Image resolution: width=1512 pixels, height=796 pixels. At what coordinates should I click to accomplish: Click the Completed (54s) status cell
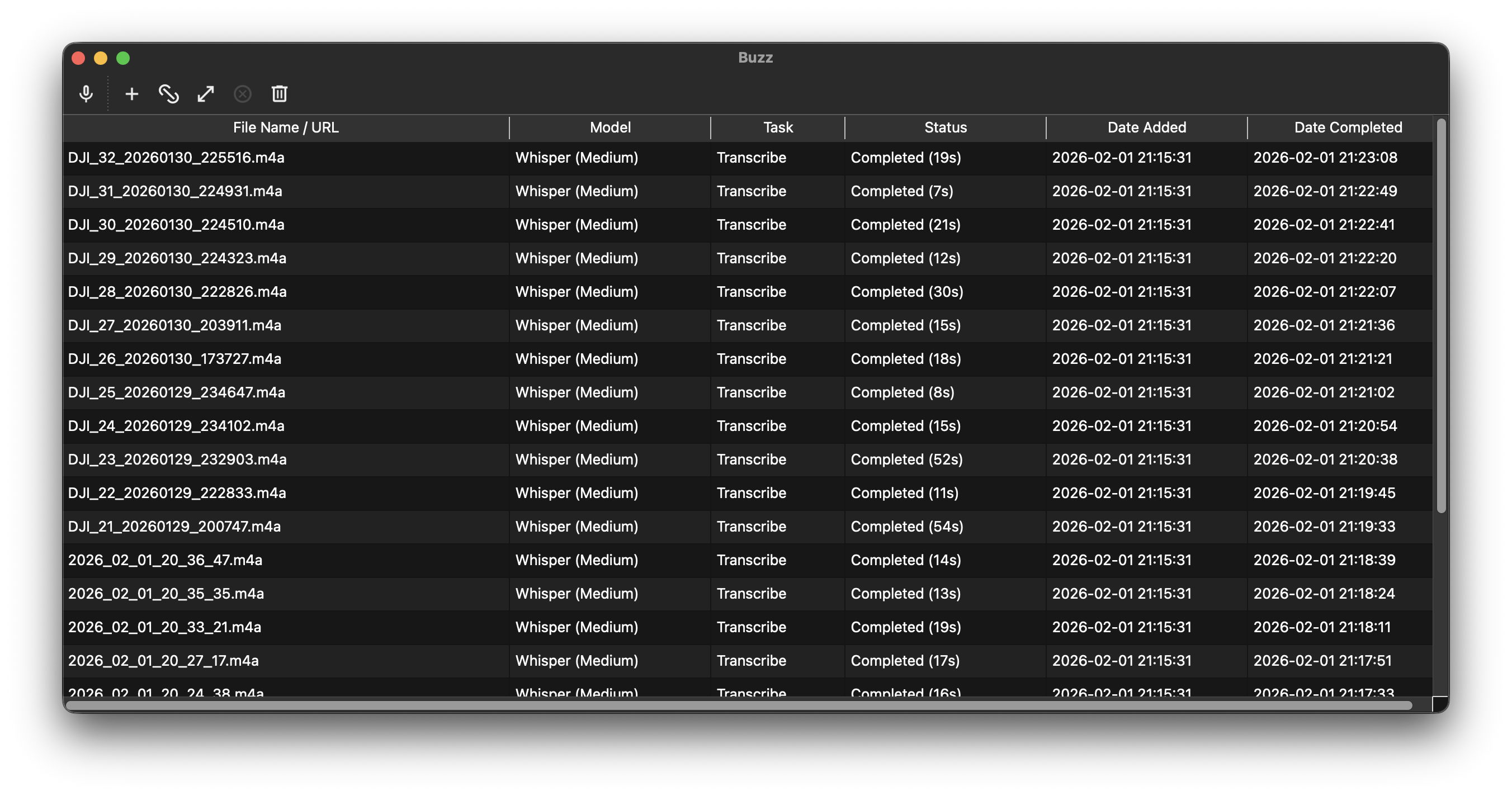pyautogui.click(x=907, y=527)
